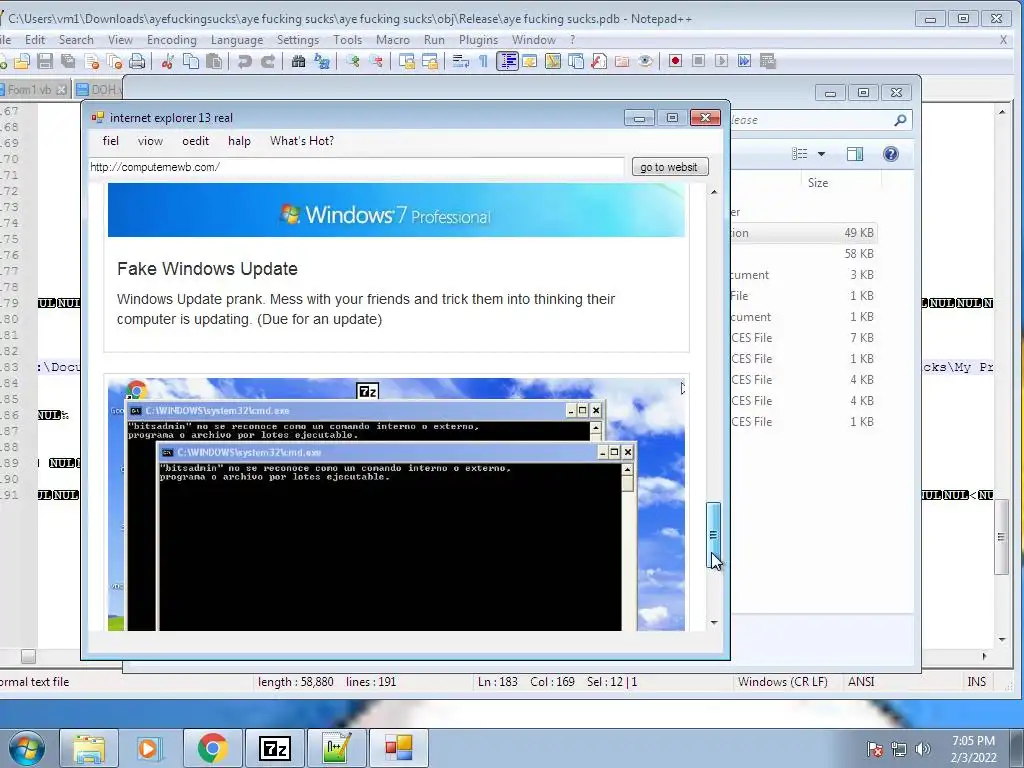
Task: Open the Function List toolbar icon
Action: click(x=599, y=61)
